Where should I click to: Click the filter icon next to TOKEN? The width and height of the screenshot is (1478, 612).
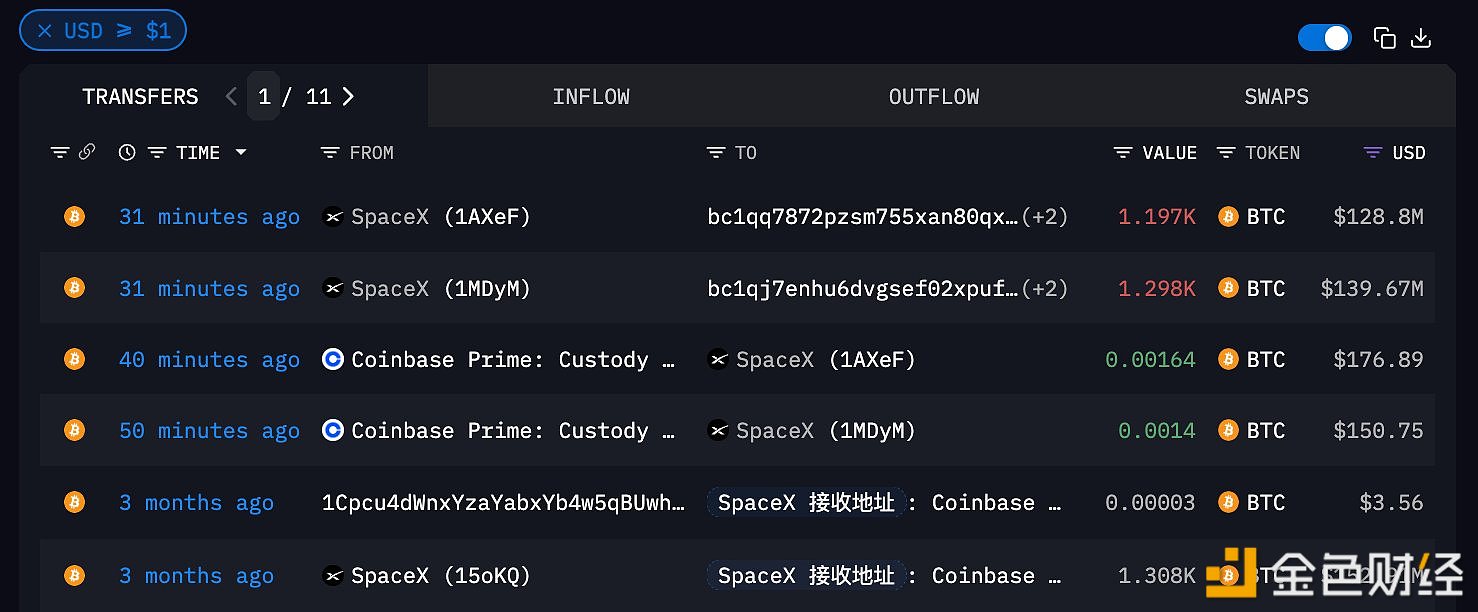[1226, 153]
